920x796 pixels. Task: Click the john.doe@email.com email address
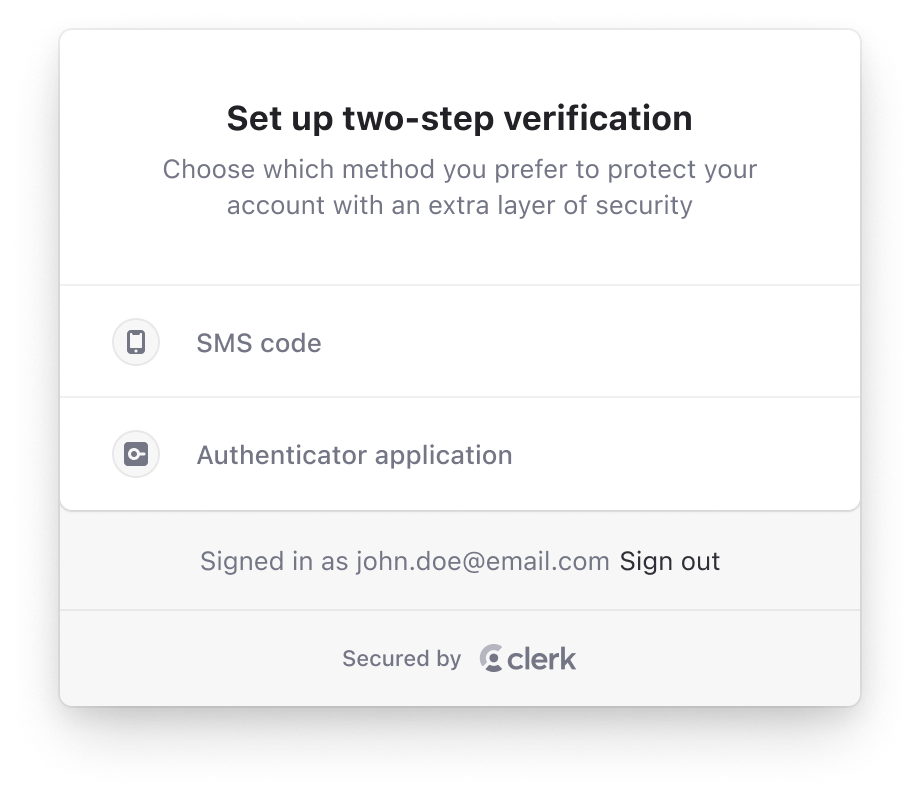click(x=482, y=561)
